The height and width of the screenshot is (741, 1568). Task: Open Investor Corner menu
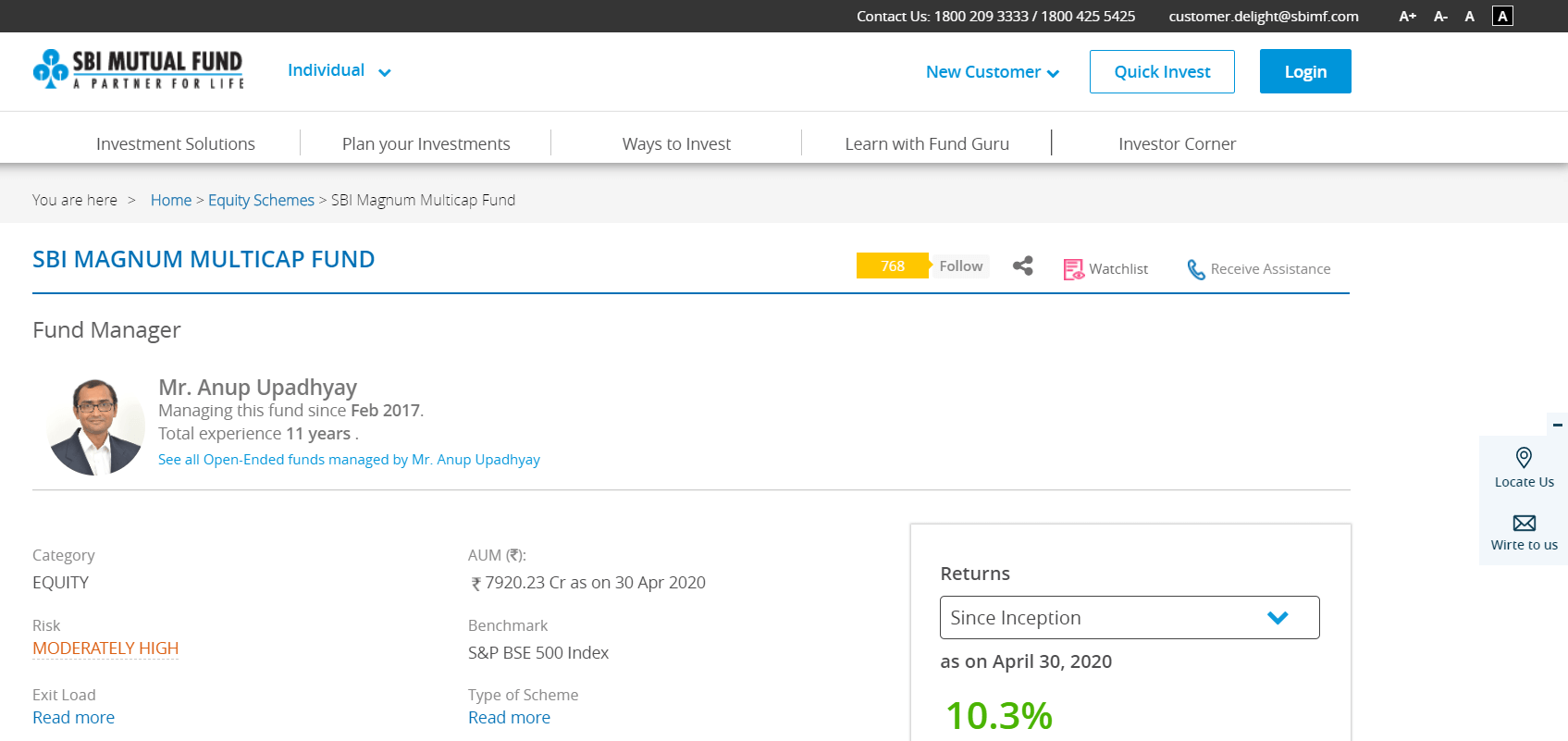coord(1177,143)
